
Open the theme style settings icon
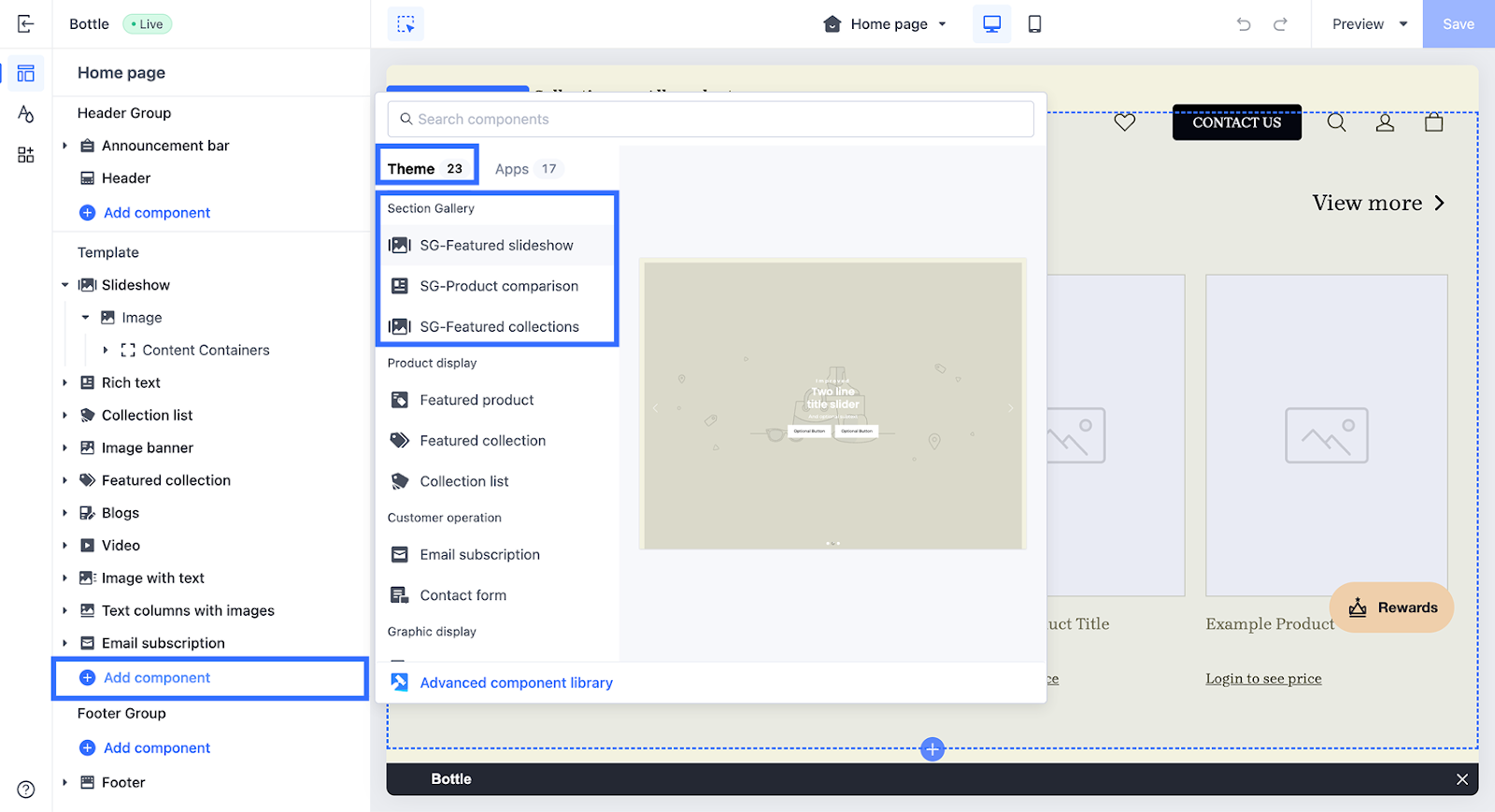coord(26,114)
